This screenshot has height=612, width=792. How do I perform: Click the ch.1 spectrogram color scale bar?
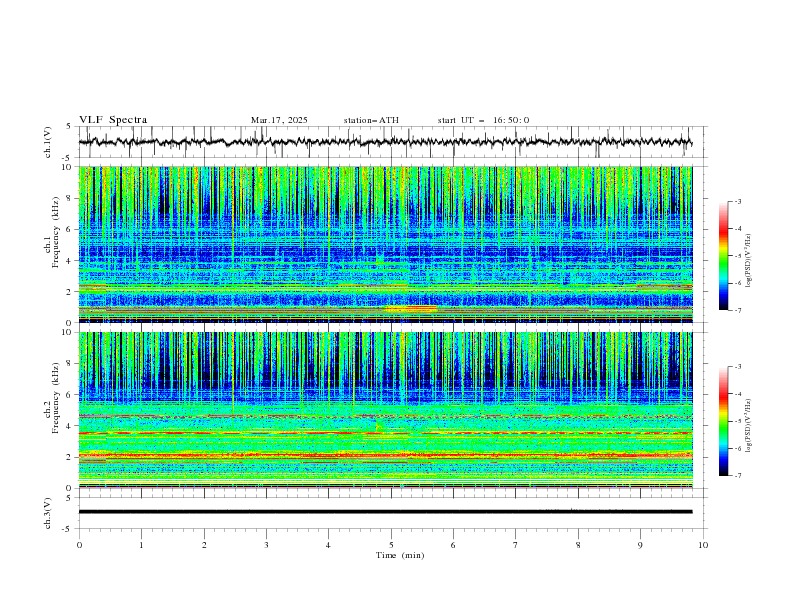click(723, 256)
